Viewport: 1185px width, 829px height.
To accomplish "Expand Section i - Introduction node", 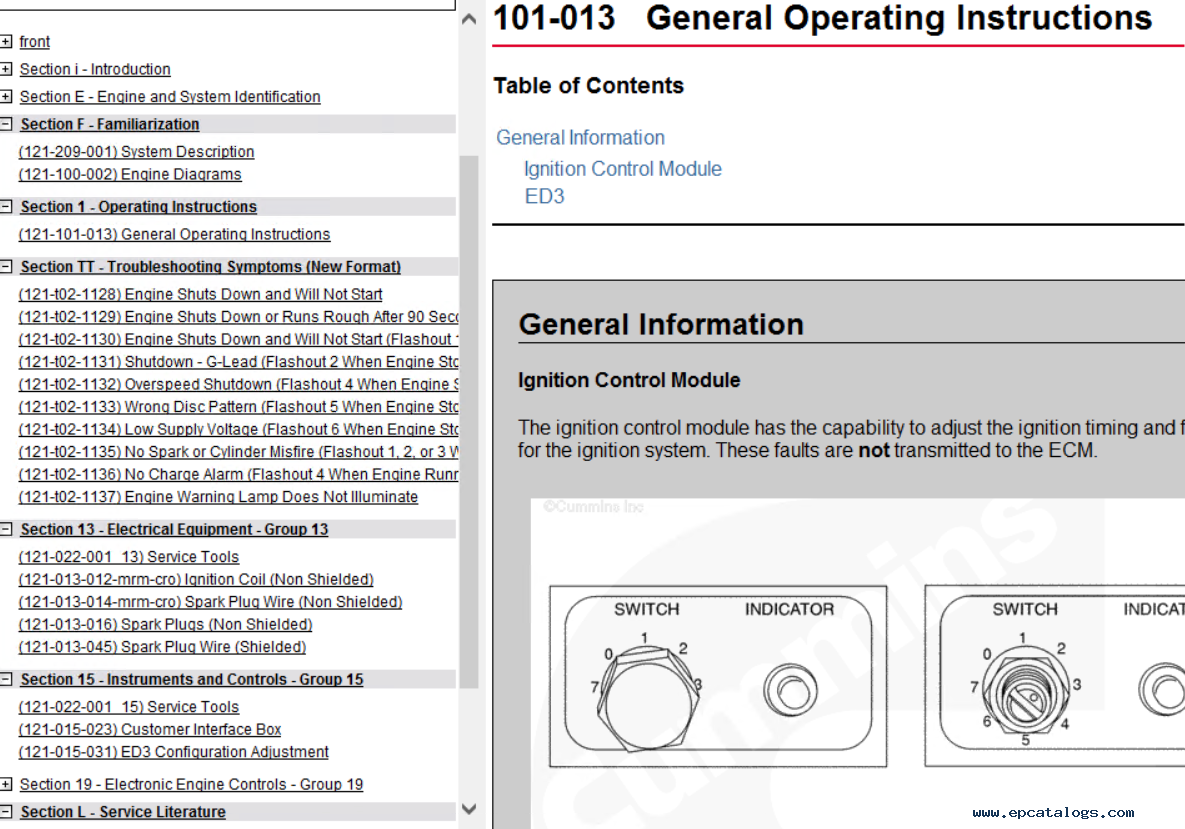I will 6,70.
